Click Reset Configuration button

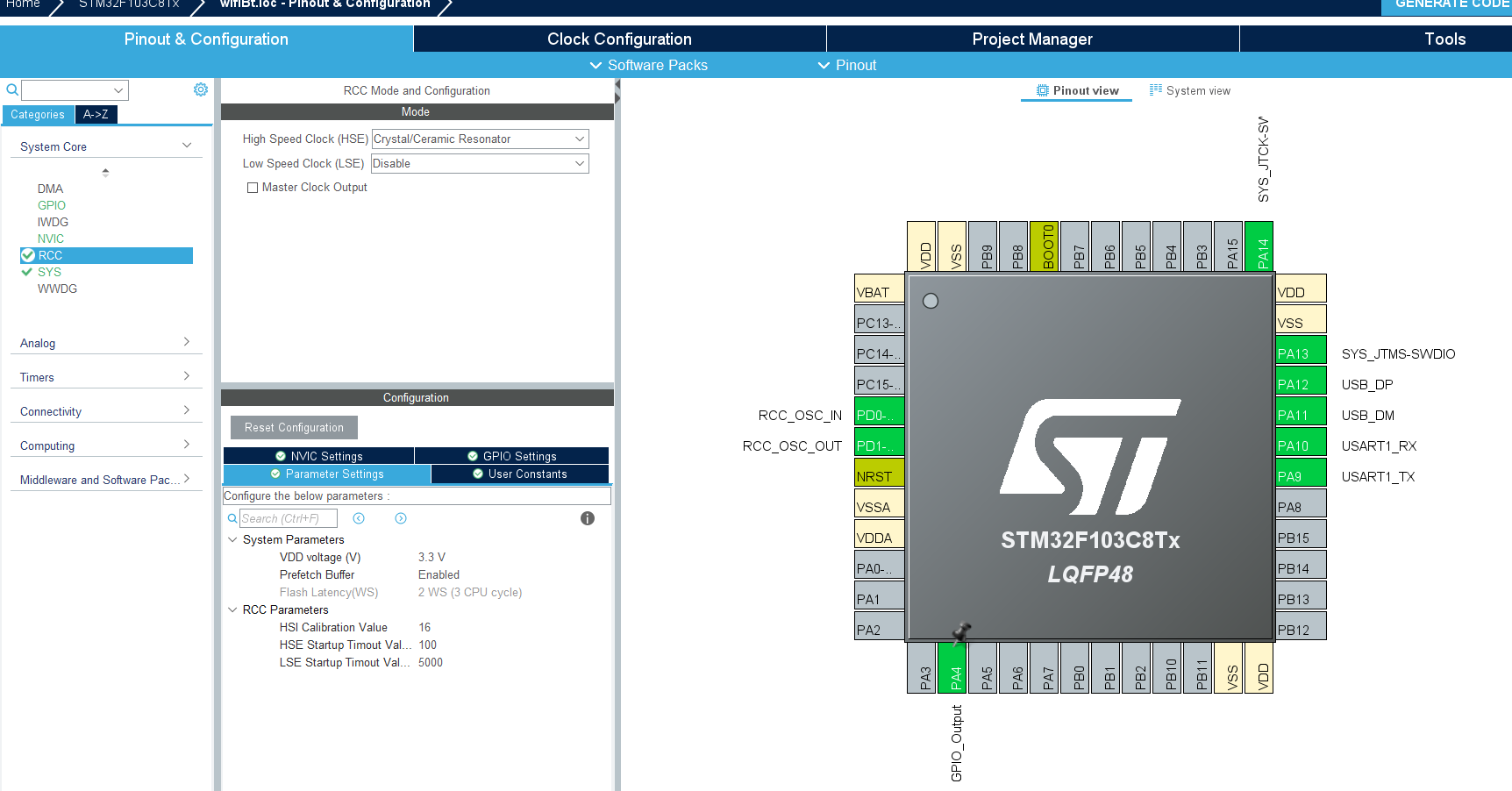(x=294, y=427)
